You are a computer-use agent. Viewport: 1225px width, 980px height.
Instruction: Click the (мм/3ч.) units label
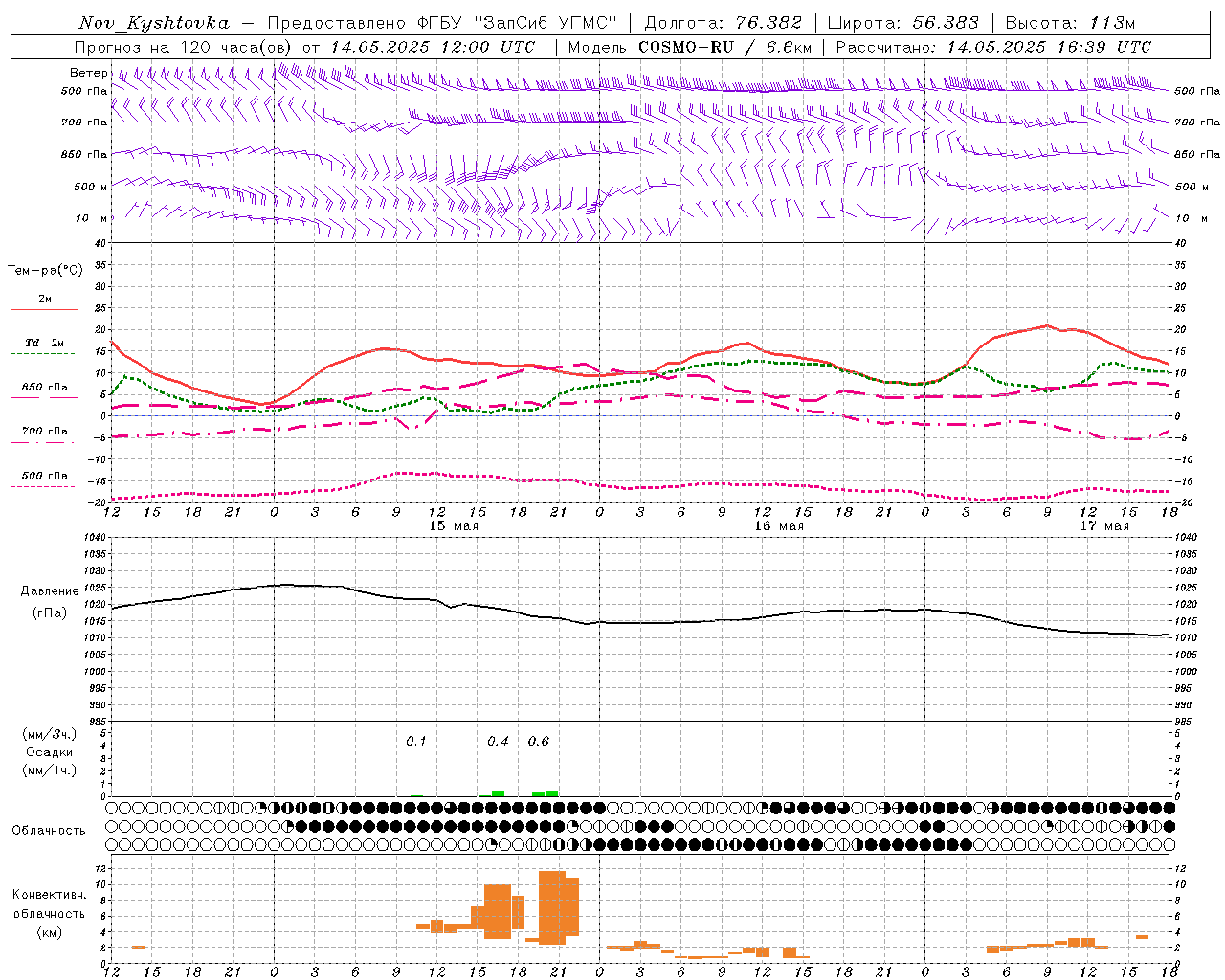click(x=49, y=735)
